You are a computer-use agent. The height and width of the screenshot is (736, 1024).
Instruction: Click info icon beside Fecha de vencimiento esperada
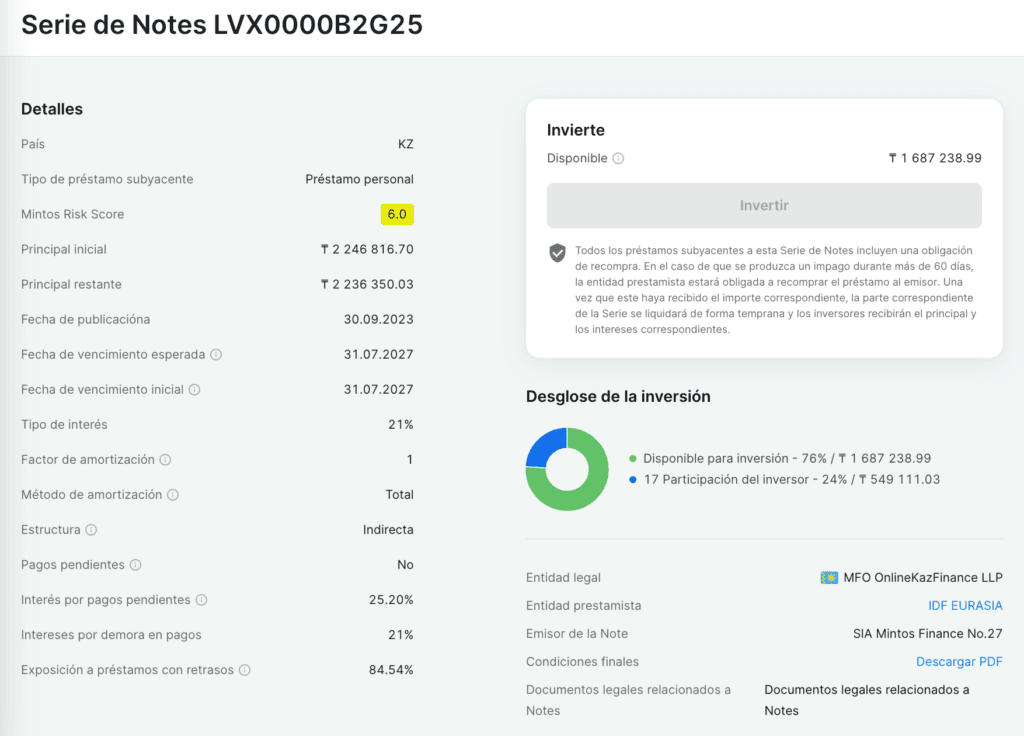[x=216, y=355]
